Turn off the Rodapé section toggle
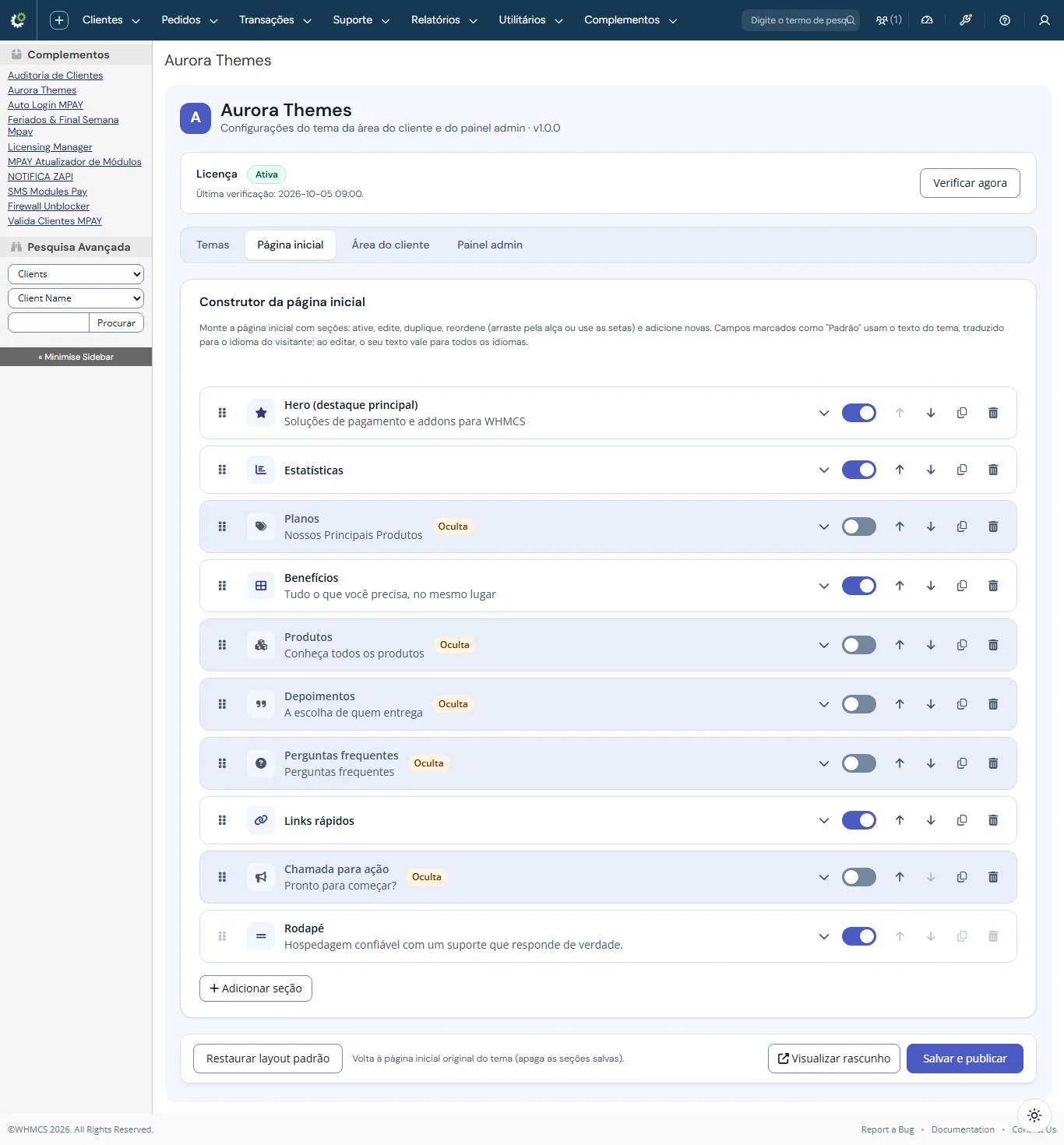The width and height of the screenshot is (1064, 1145). (859, 936)
